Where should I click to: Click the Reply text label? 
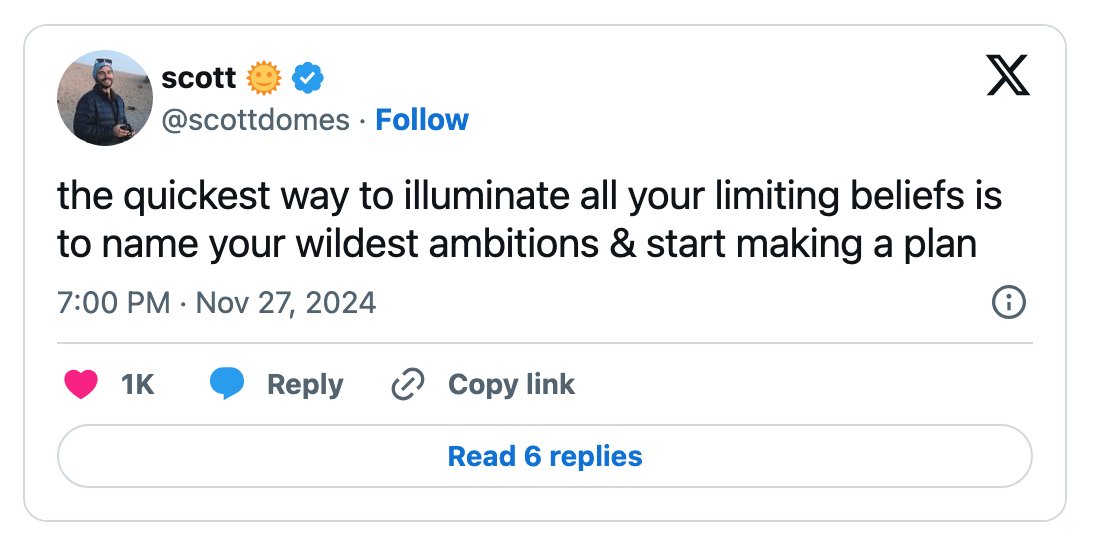click(305, 385)
